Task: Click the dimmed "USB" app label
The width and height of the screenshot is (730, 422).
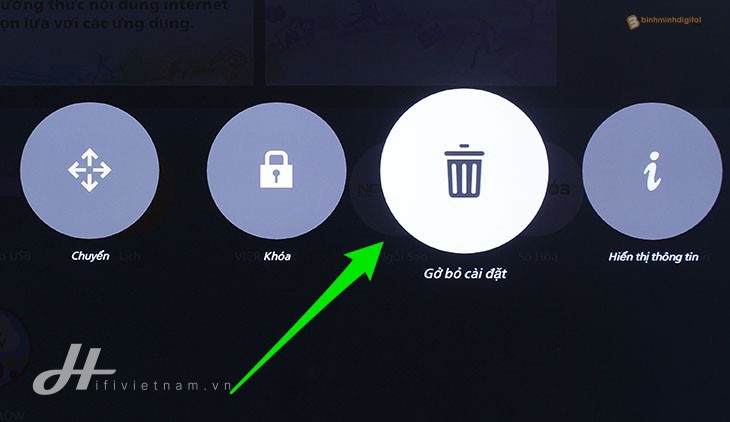Action: 17,256
